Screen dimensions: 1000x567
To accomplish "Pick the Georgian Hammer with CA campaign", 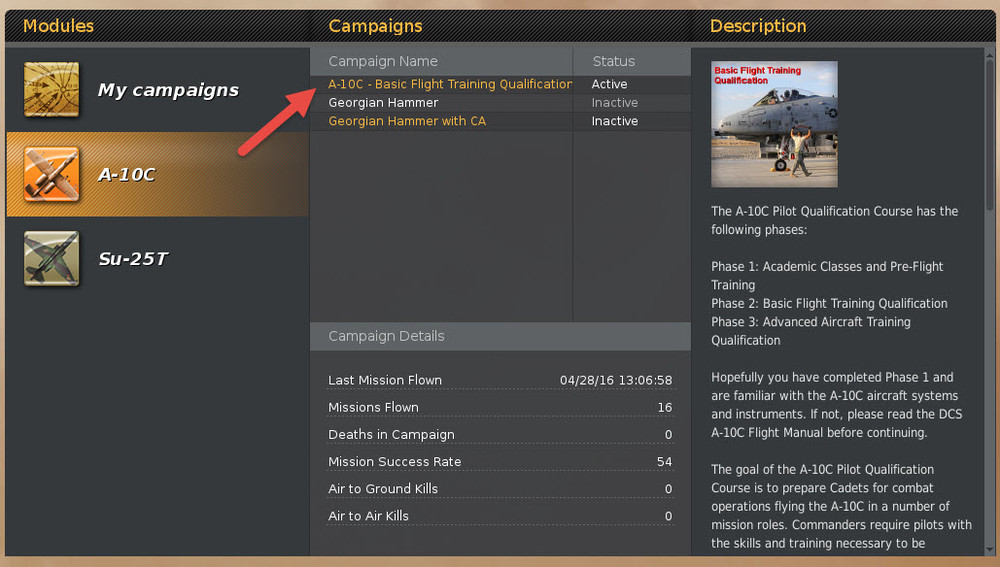I will (x=407, y=121).
